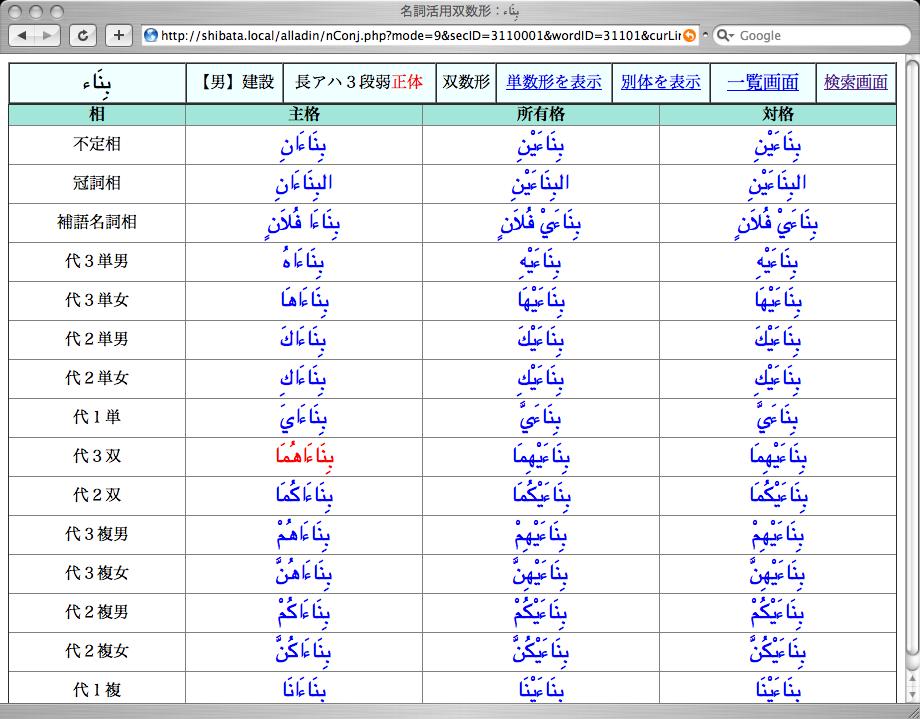Open the 別体を表示 link
Screen dimensions: 920x719
[661, 82]
